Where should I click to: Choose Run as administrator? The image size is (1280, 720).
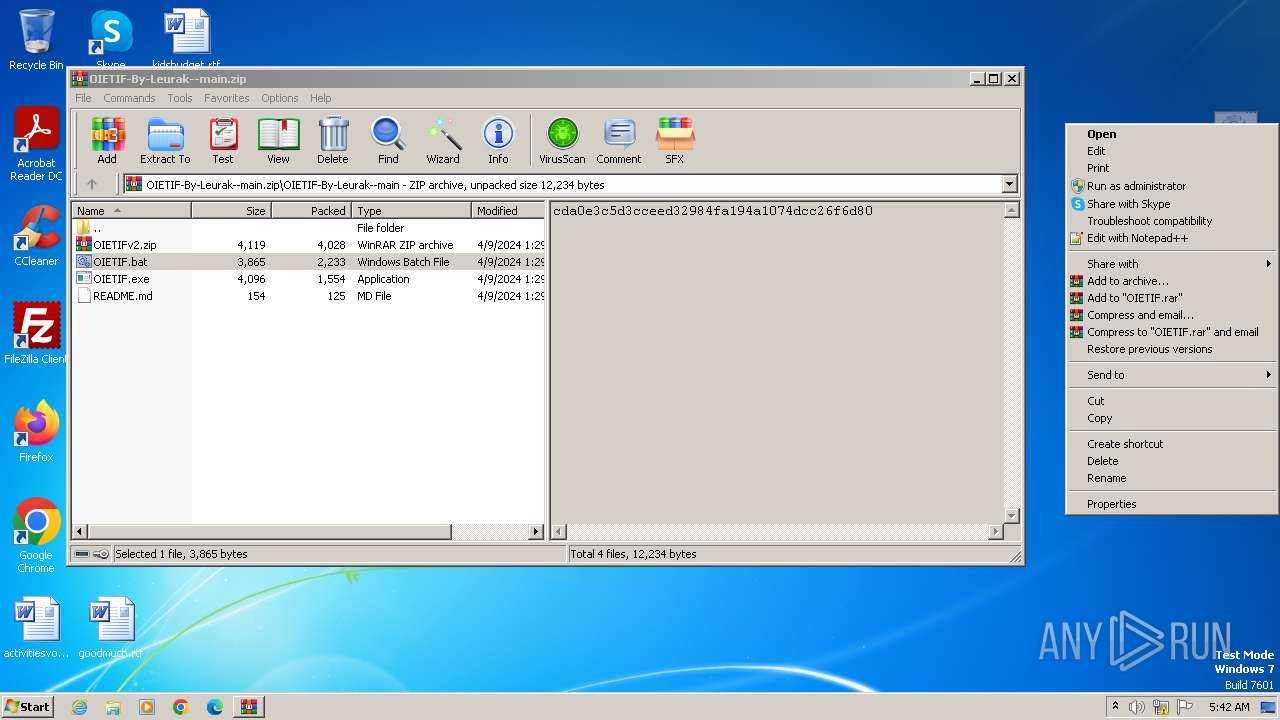point(1172,186)
